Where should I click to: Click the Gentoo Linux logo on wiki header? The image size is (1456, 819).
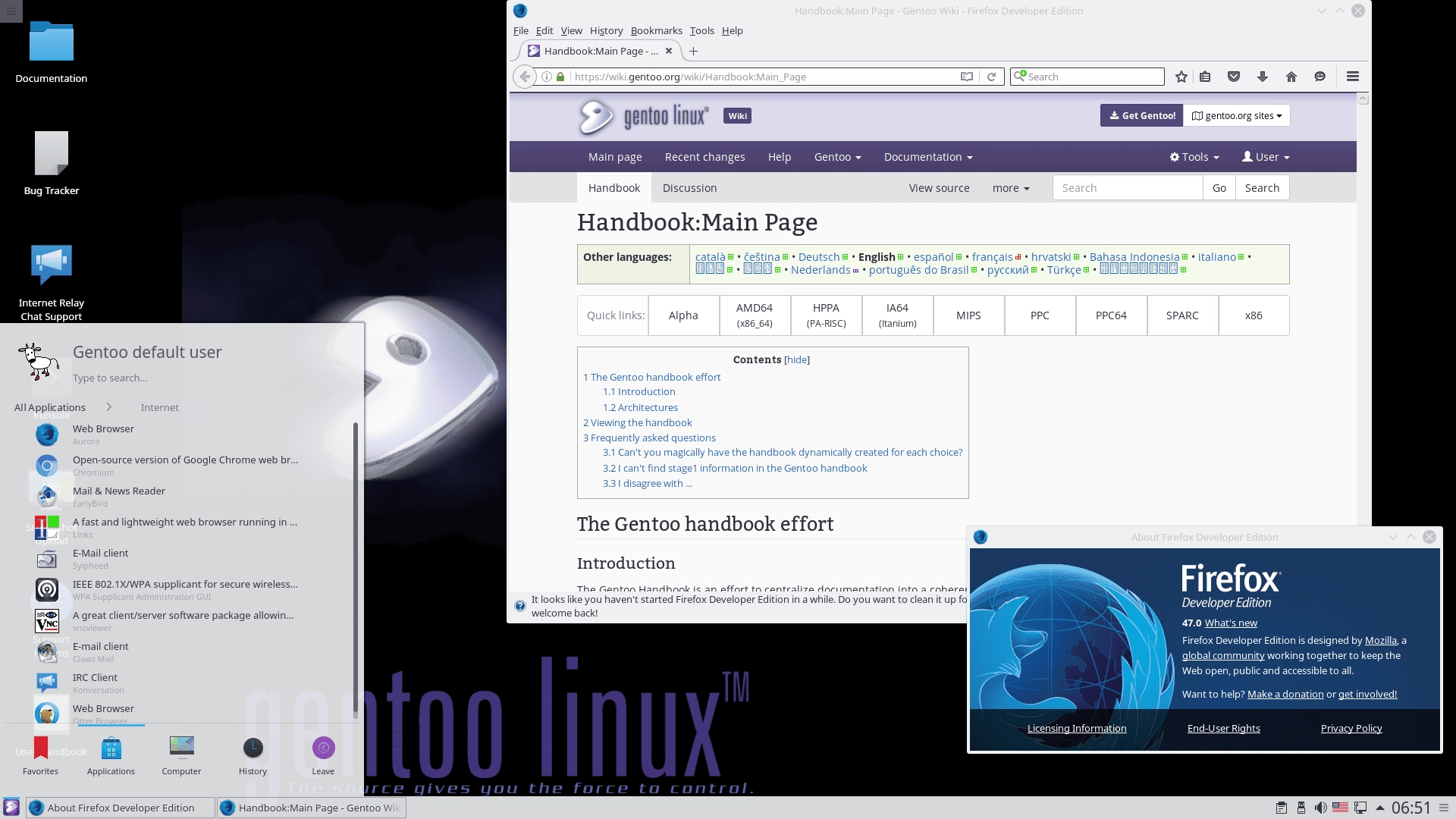[x=643, y=116]
